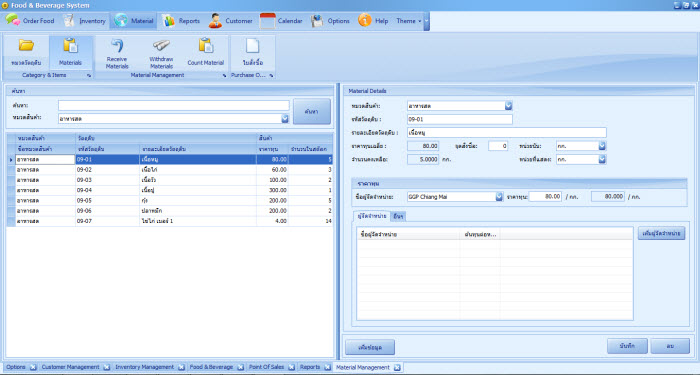Image resolution: width=700 pixels, height=375 pixels.
Task: Open the Options toolbar icon
Action: pos(317,21)
